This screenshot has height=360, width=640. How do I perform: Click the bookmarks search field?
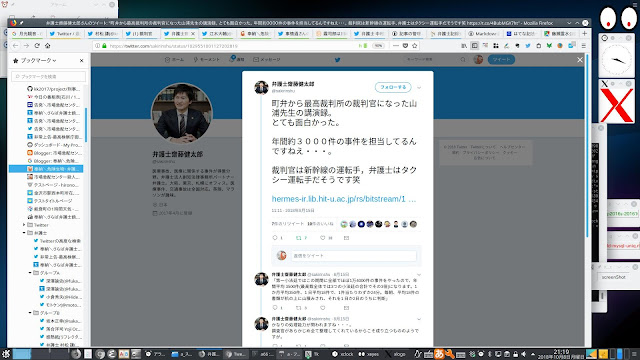click(49, 76)
